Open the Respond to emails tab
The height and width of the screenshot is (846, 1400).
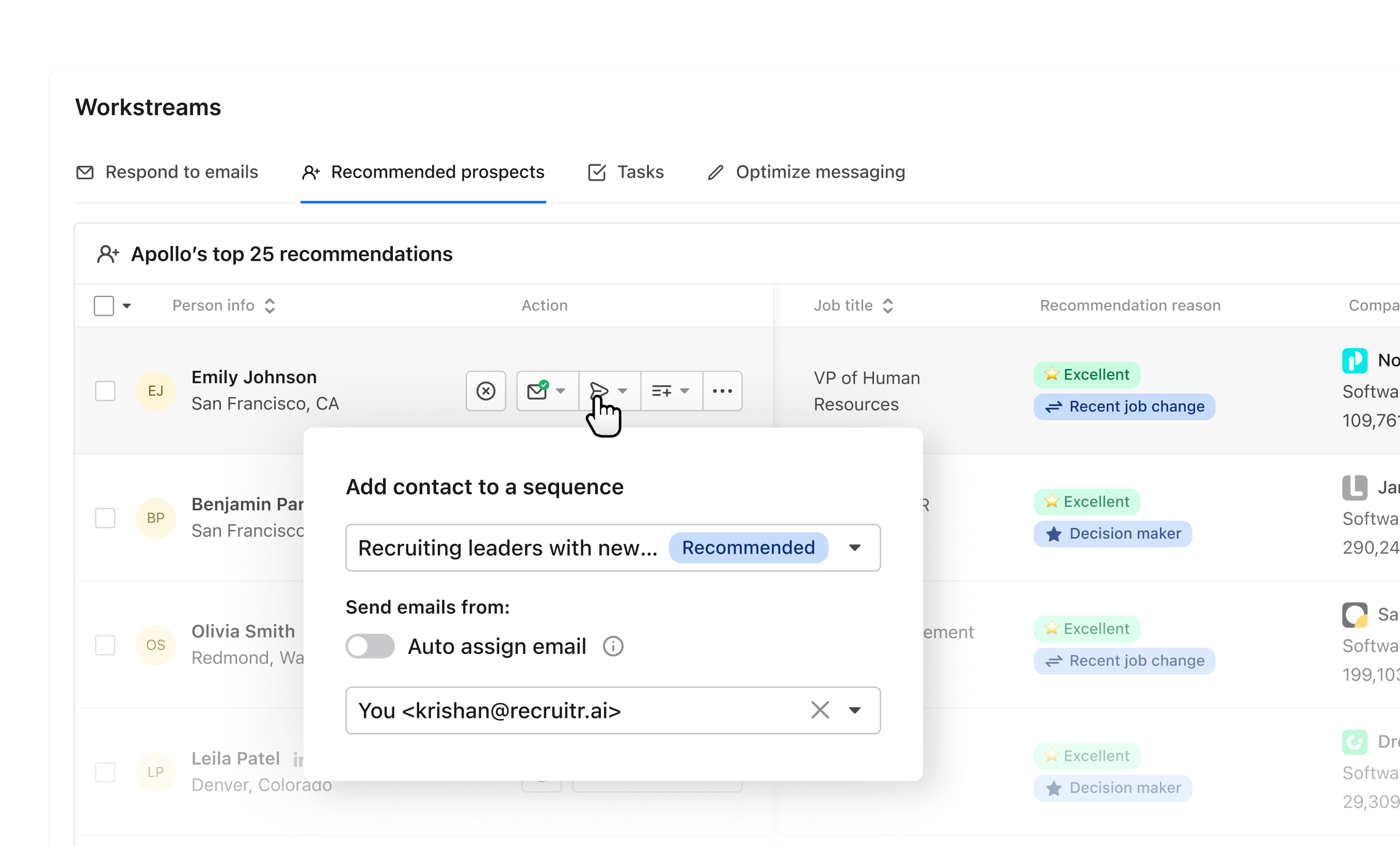(167, 171)
